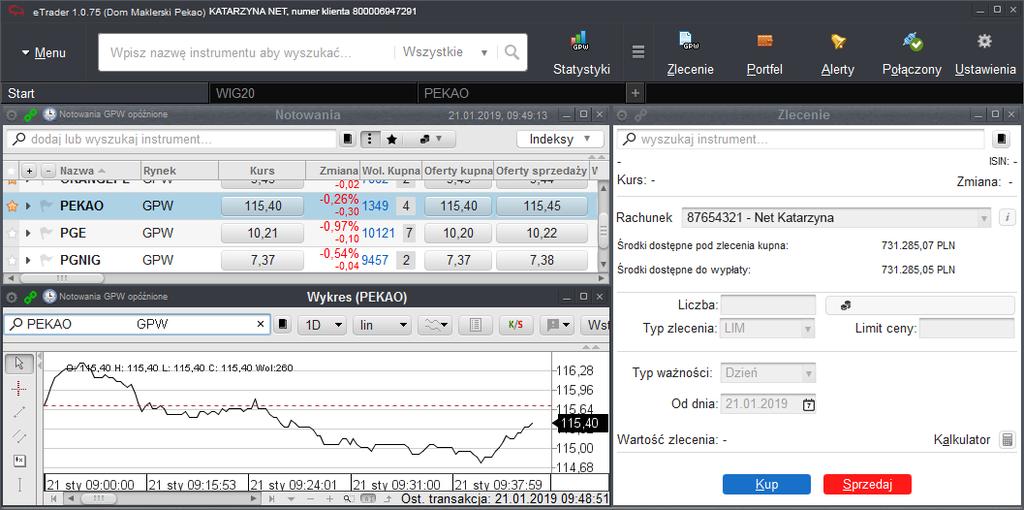Open the Indeksy dropdown
The image size is (1024, 510).
(x=561, y=139)
